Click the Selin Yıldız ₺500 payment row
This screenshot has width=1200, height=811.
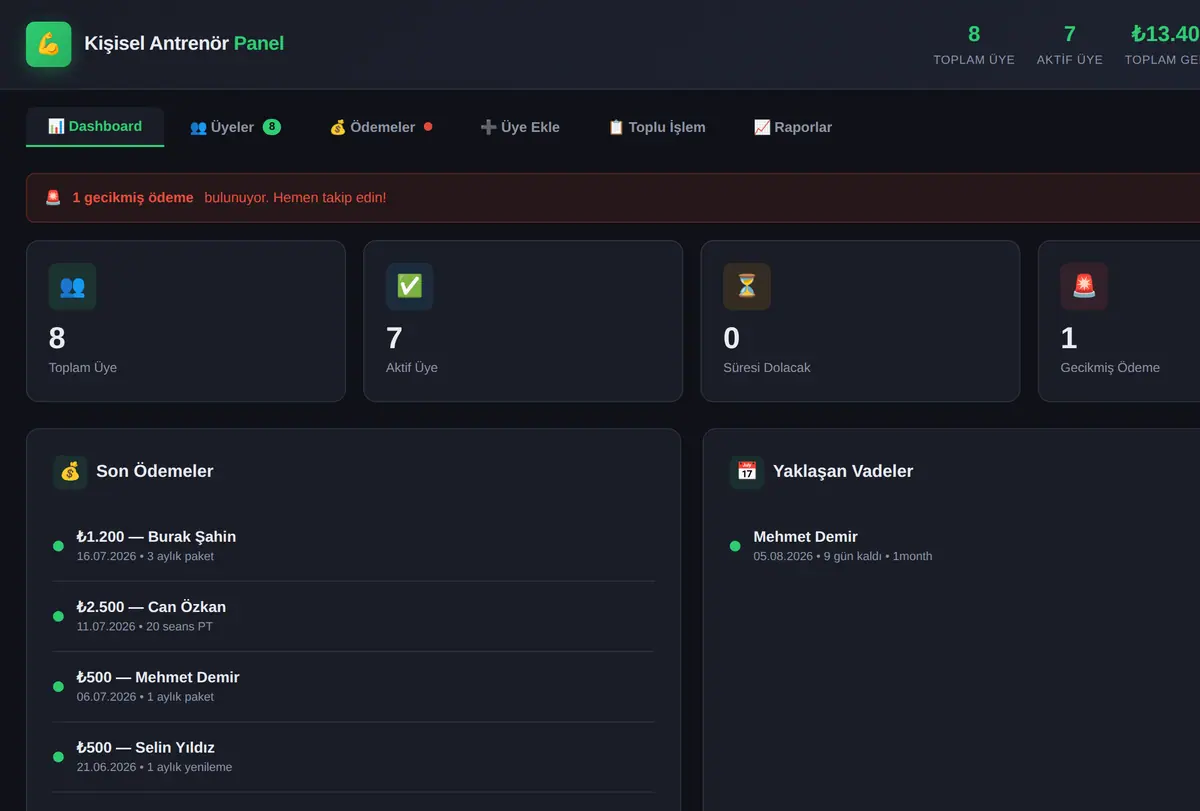[x=353, y=757]
